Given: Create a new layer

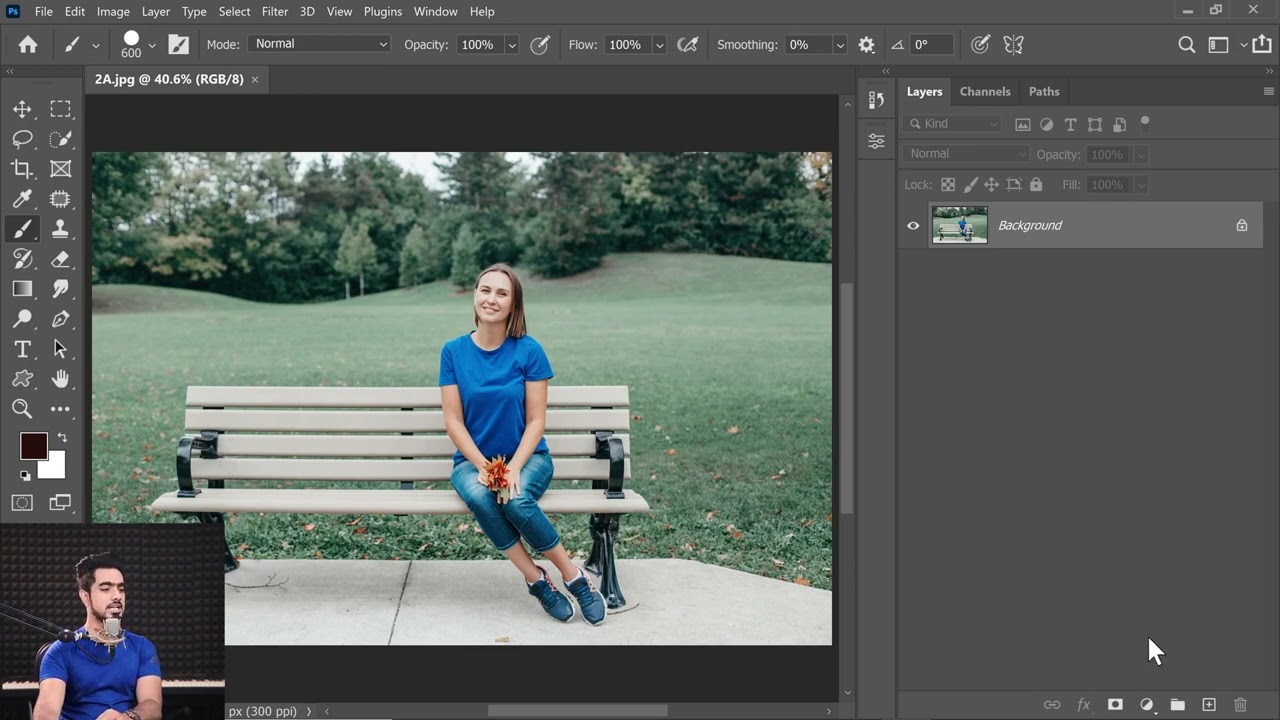Looking at the screenshot, I should click(x=1209, y=705).
